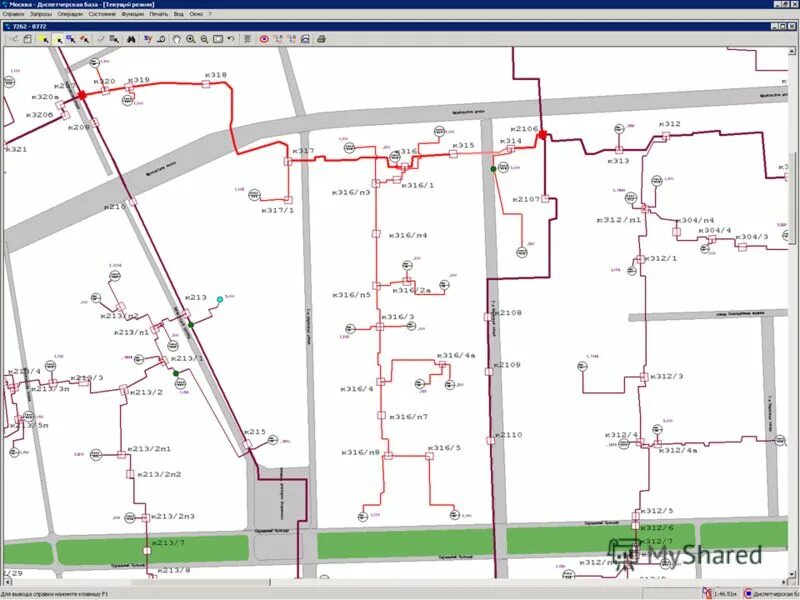Select the red arrow selection tool
This screenshot has width=800, height=600.
click(x=85, y=39)
